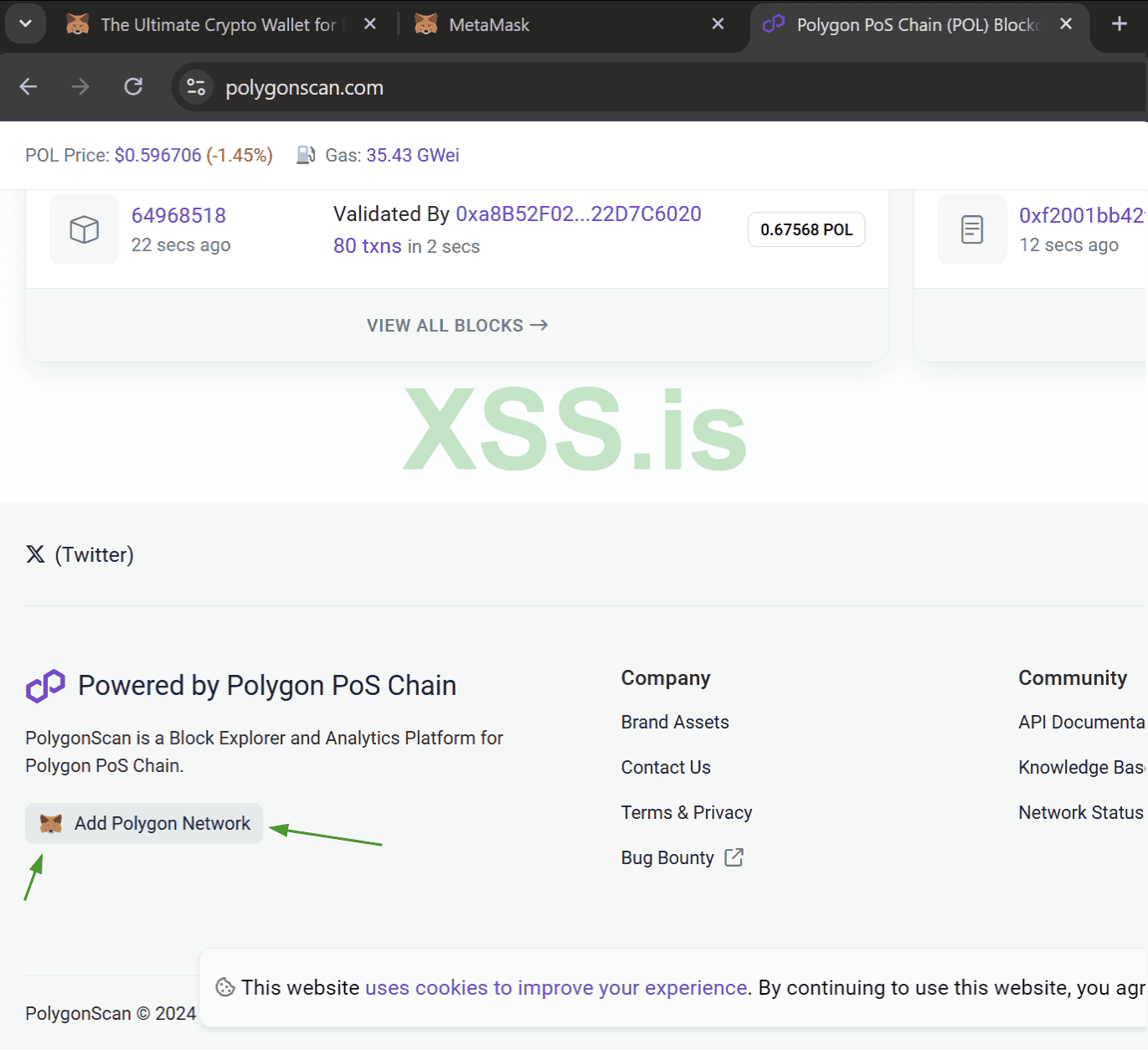
Task: Click Add Polygon Network button
Action: pyautogui.click(x=144, y=824)
